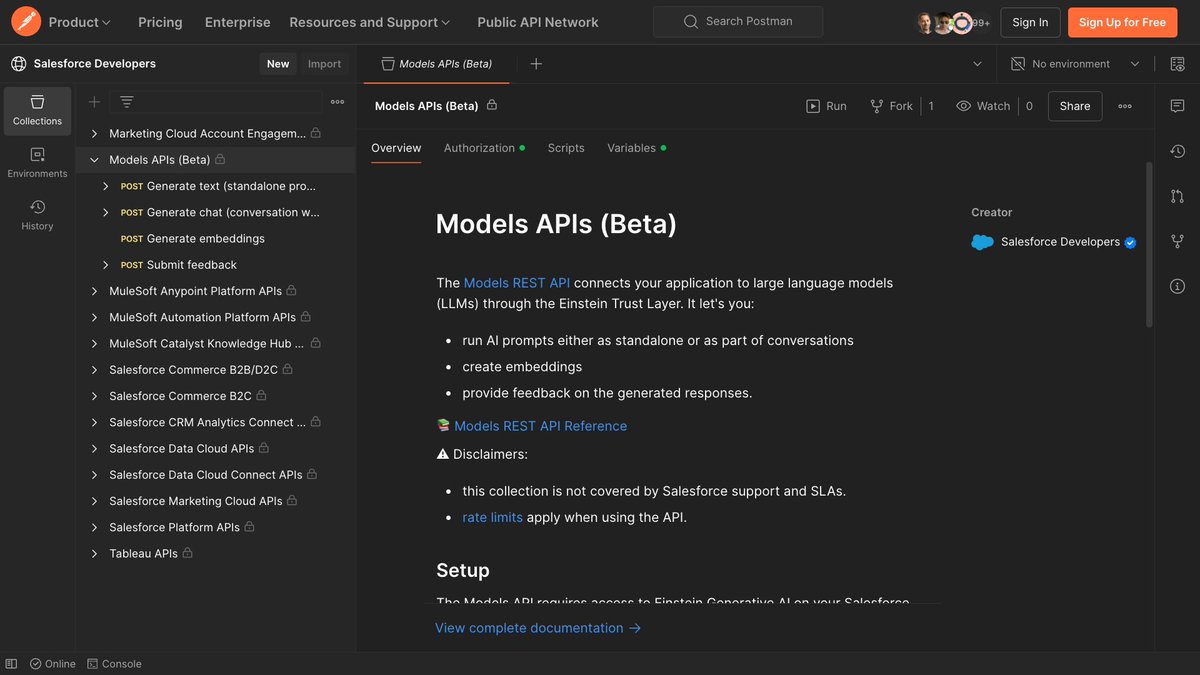Screen dimensions: 1200x675
Task: Switch to the Variables tab
Action: pos(636,148)
